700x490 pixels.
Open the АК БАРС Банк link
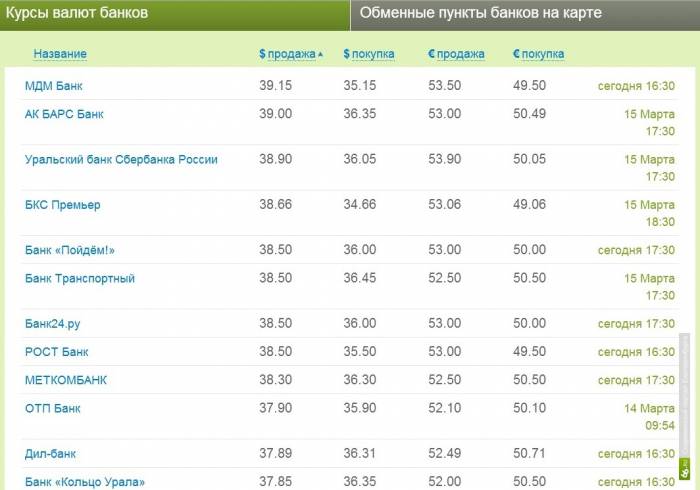(64, 114)
